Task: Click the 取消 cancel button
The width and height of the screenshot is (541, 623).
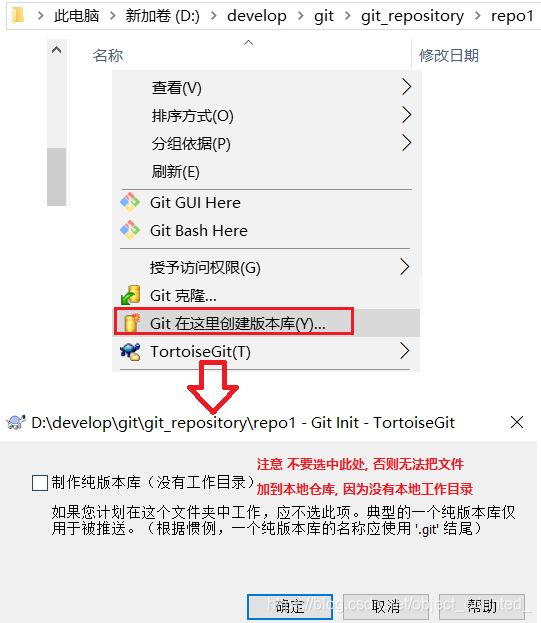Action: [386, 607]
